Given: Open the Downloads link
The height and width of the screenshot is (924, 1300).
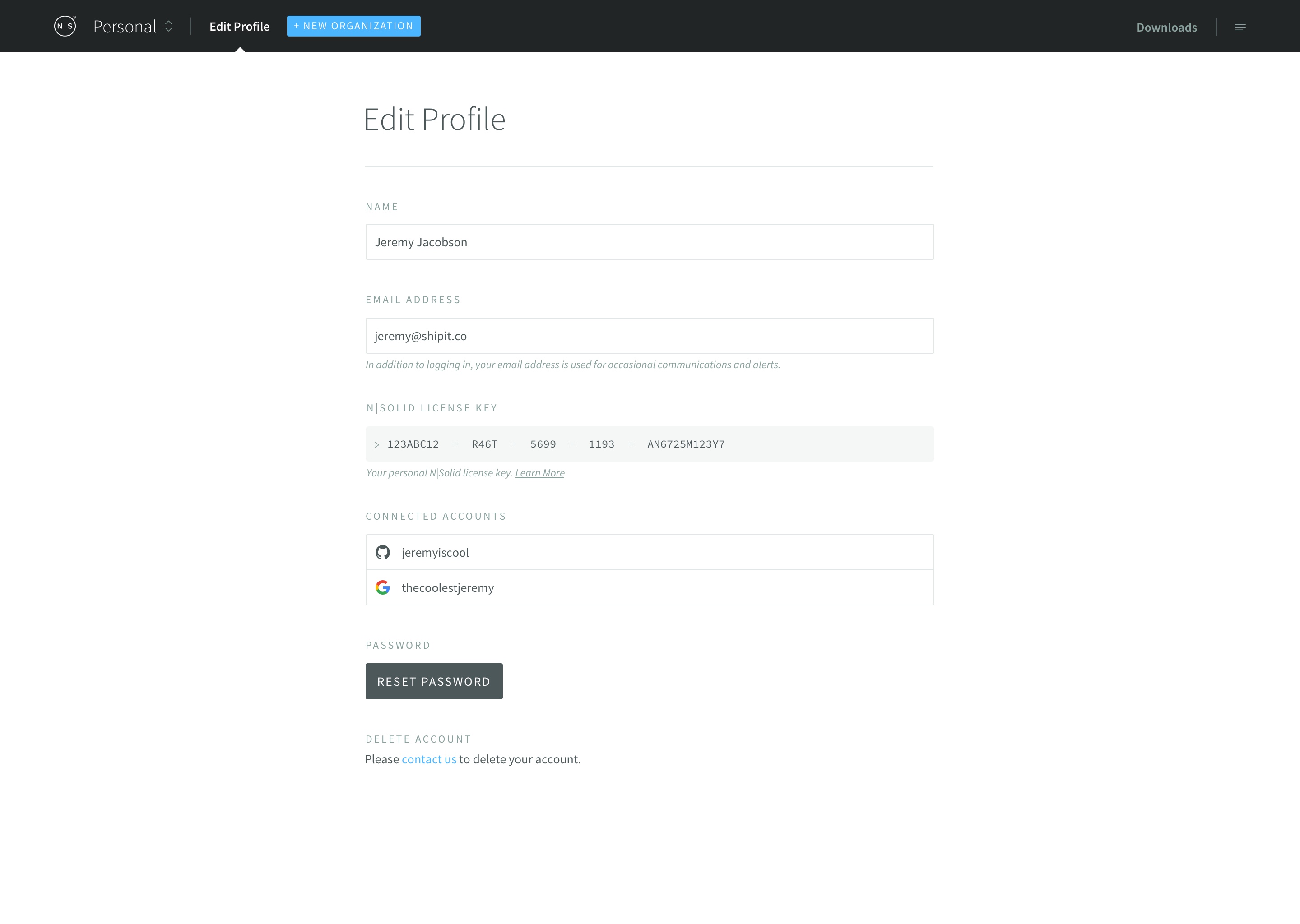Looking at the screenshot, I should pos(1166,28).
